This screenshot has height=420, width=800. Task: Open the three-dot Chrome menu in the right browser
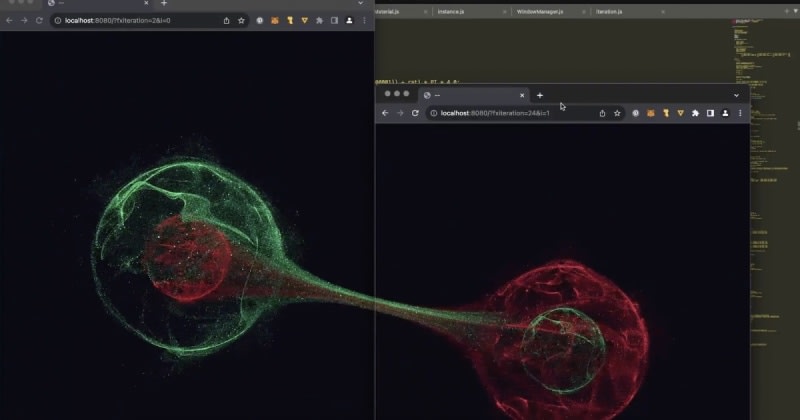pyautogui.click(x=740, y=113)
